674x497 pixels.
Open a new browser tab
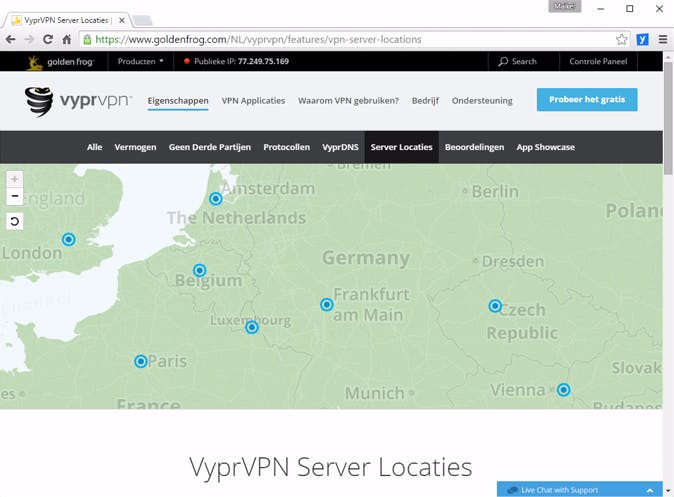tap(142, 20)
